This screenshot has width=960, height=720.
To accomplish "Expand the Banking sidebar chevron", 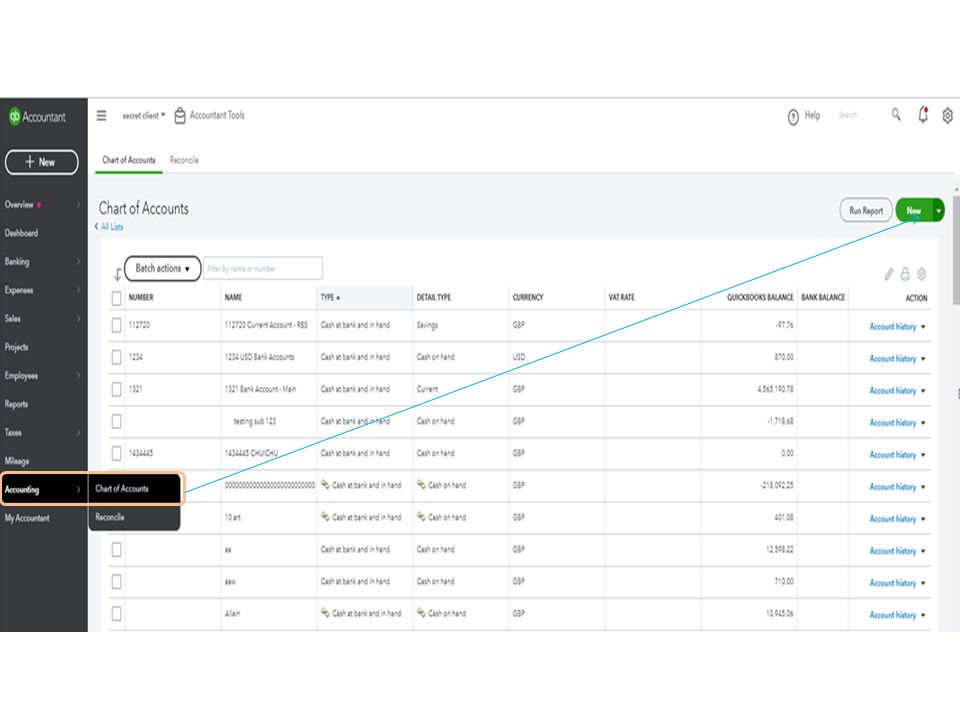I will point(78,261).
